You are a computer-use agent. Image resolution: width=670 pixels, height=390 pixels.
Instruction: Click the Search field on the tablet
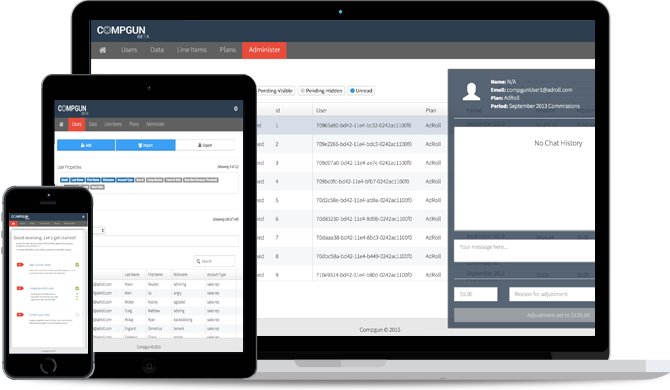pos(215,261)
